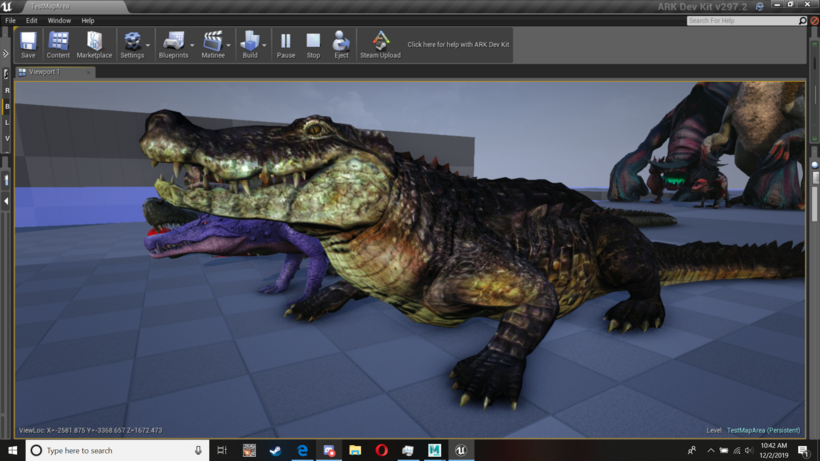Switch to the Viewport 1 tab
The image size is (820, 461).
(x=44, y=72)
